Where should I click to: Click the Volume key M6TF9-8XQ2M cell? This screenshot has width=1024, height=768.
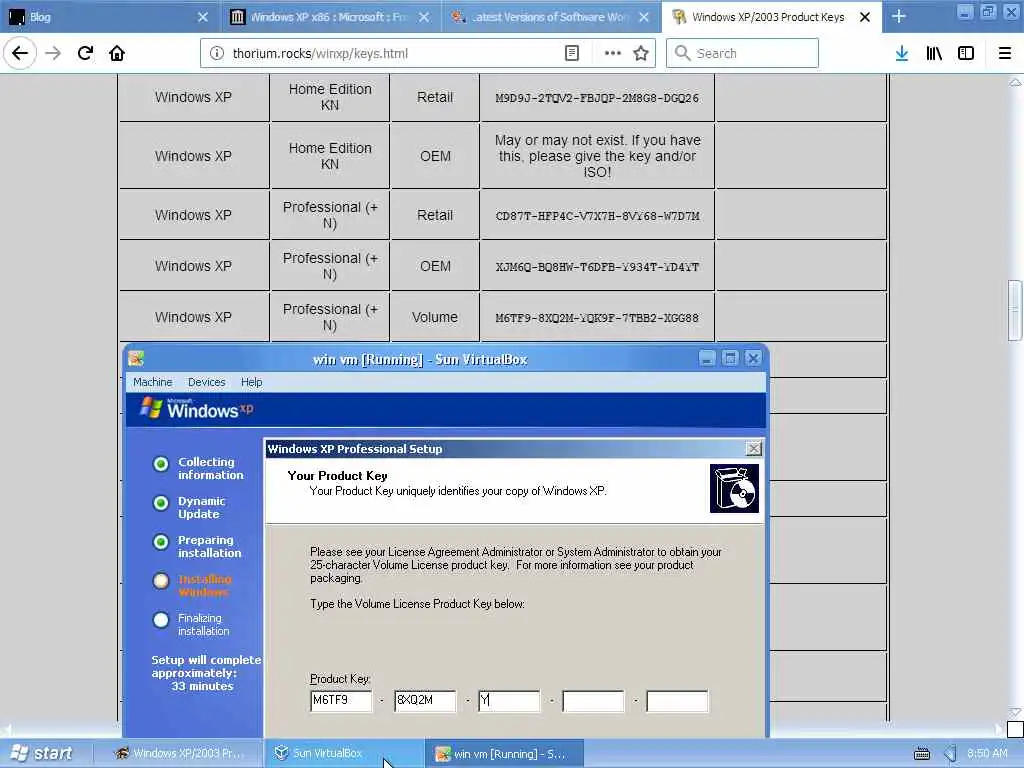coord(597,317)
